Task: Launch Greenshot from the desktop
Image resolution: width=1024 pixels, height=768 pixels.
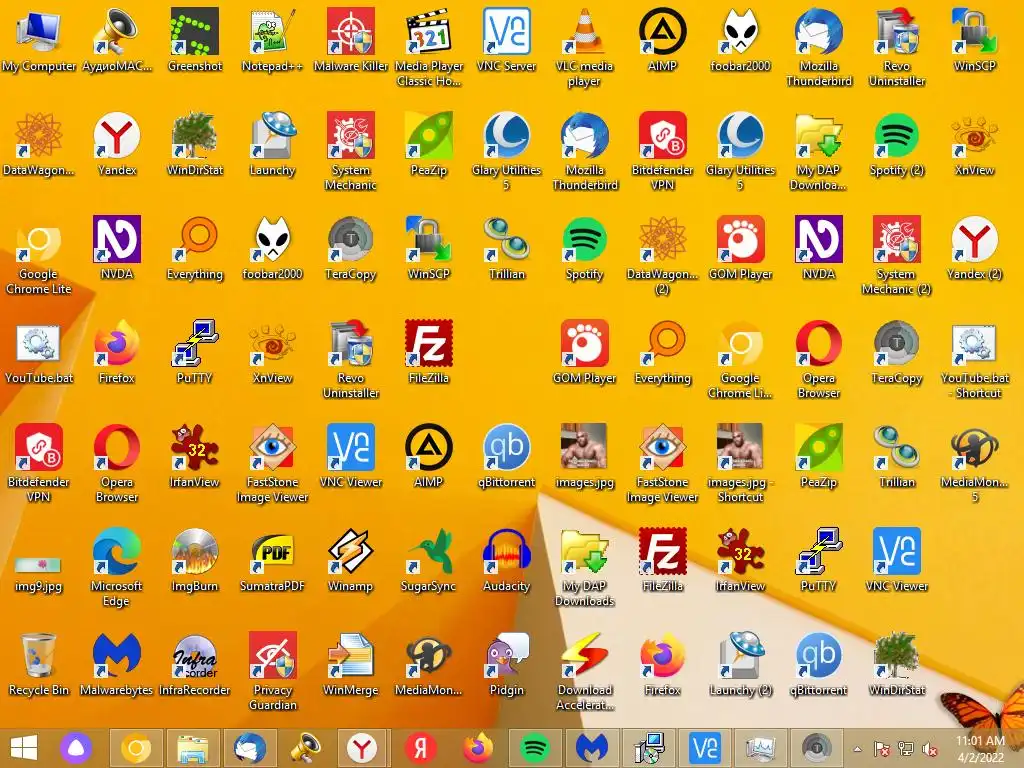Action: [x=195, y=40]
